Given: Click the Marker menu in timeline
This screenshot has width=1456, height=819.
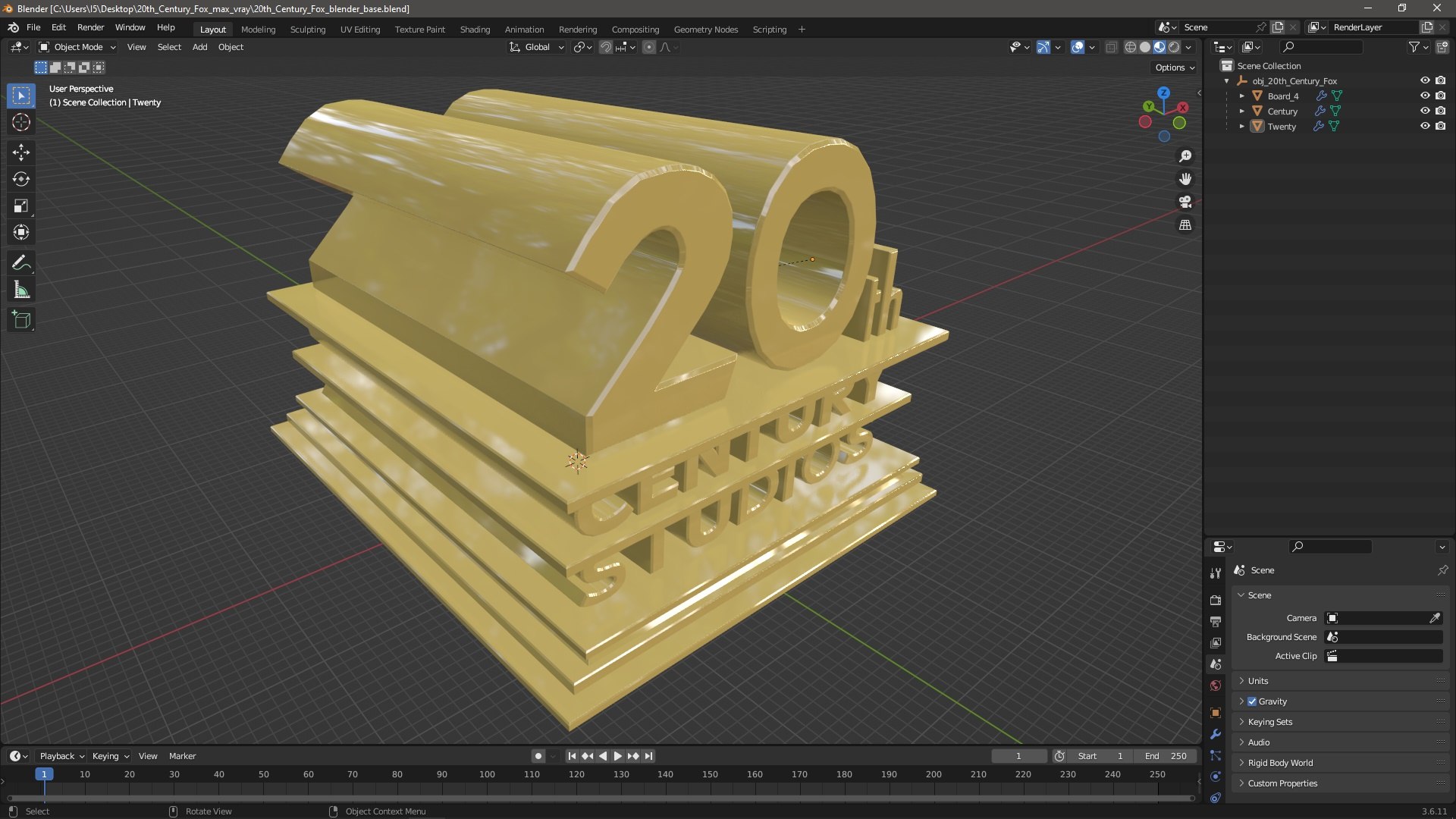Looking at the screenshot, I should point(182,756).
